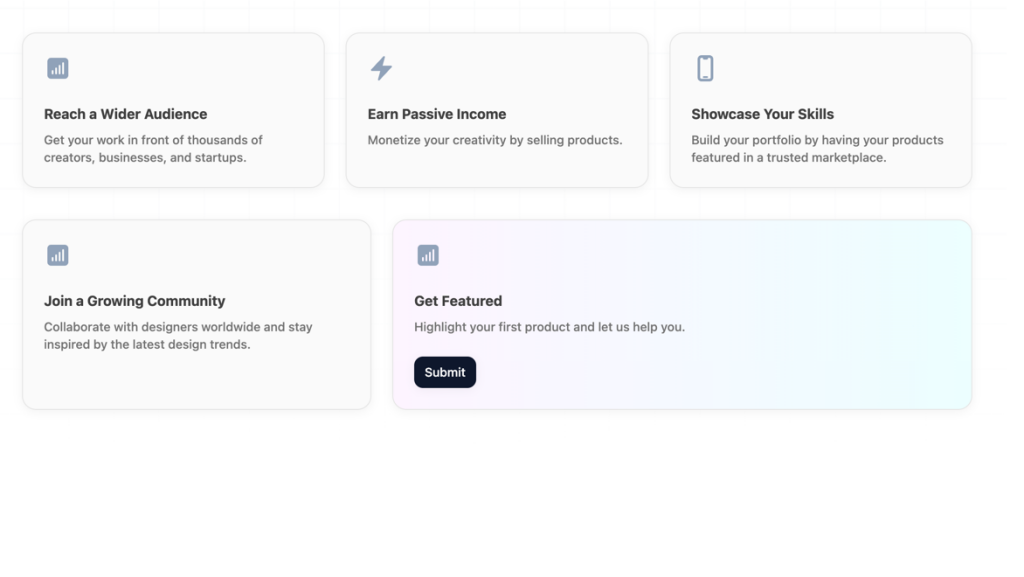Screen dimensions: 1024x577
Task: Click blank space below Earn Passive Income description
Action: pyautogui.click(x=496, y=167)
